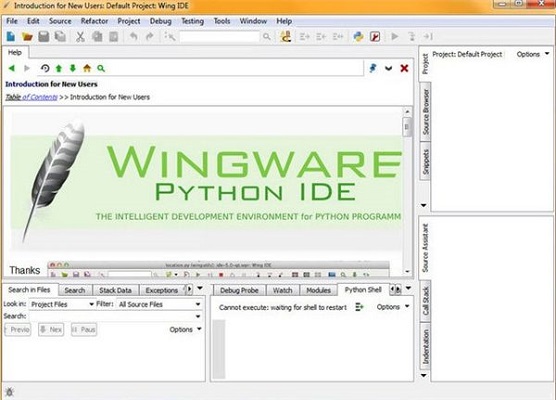Search the Help docs with green magnifier
Image resolution: width=556 pixels, height=400 pixels.
101,68
